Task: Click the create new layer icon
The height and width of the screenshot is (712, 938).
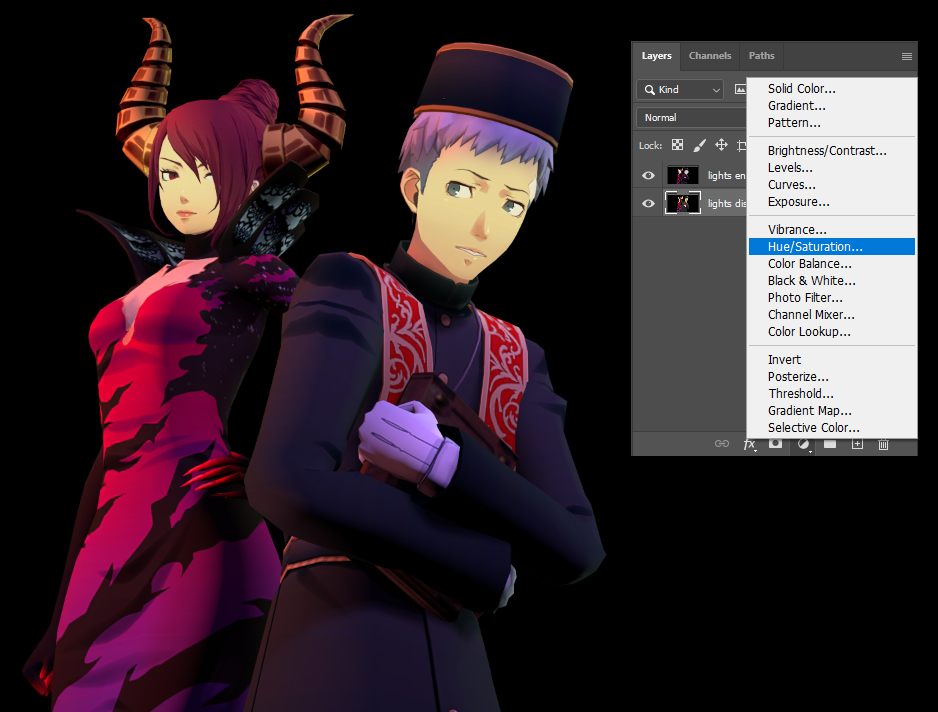Action: pyautogui.click(x=857, y=443)
